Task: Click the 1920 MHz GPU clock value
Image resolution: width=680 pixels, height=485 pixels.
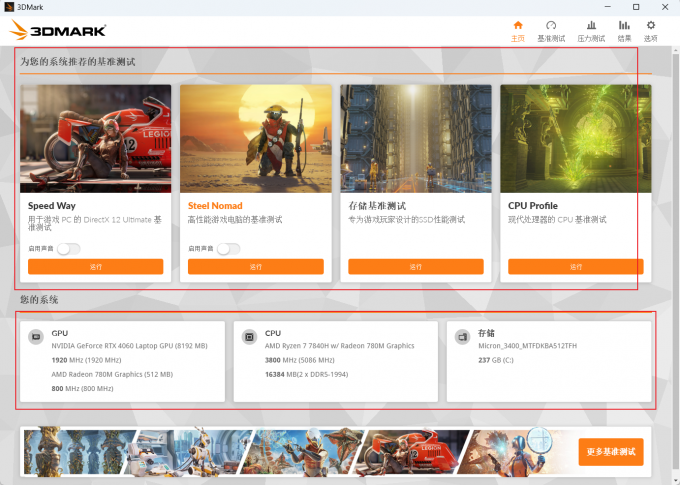Action: coord(86,360)
